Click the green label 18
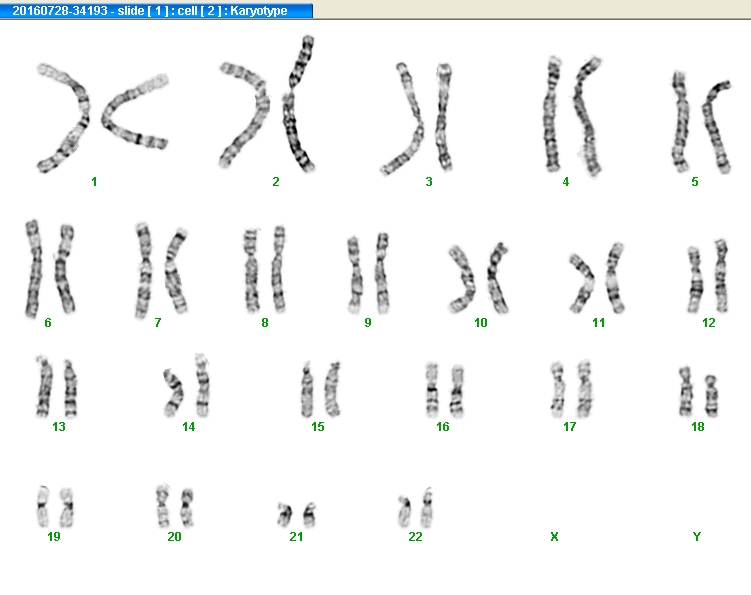This screenshot has width=751, height=595. pyautogui.click(x=698, y=427)
